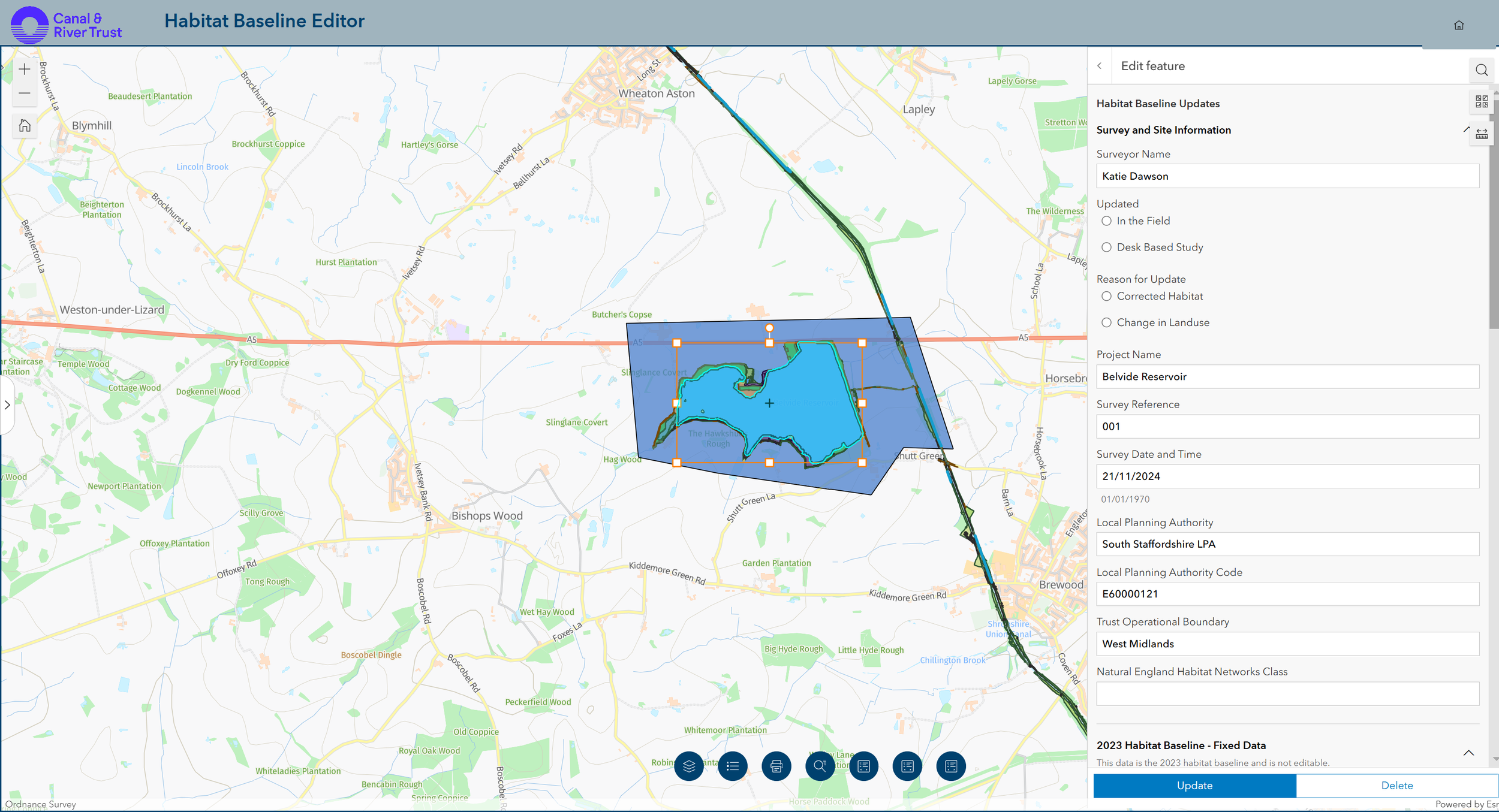Reset map to default home extent
Viewport: 1499px width, 812px height.
coord(25,126)
